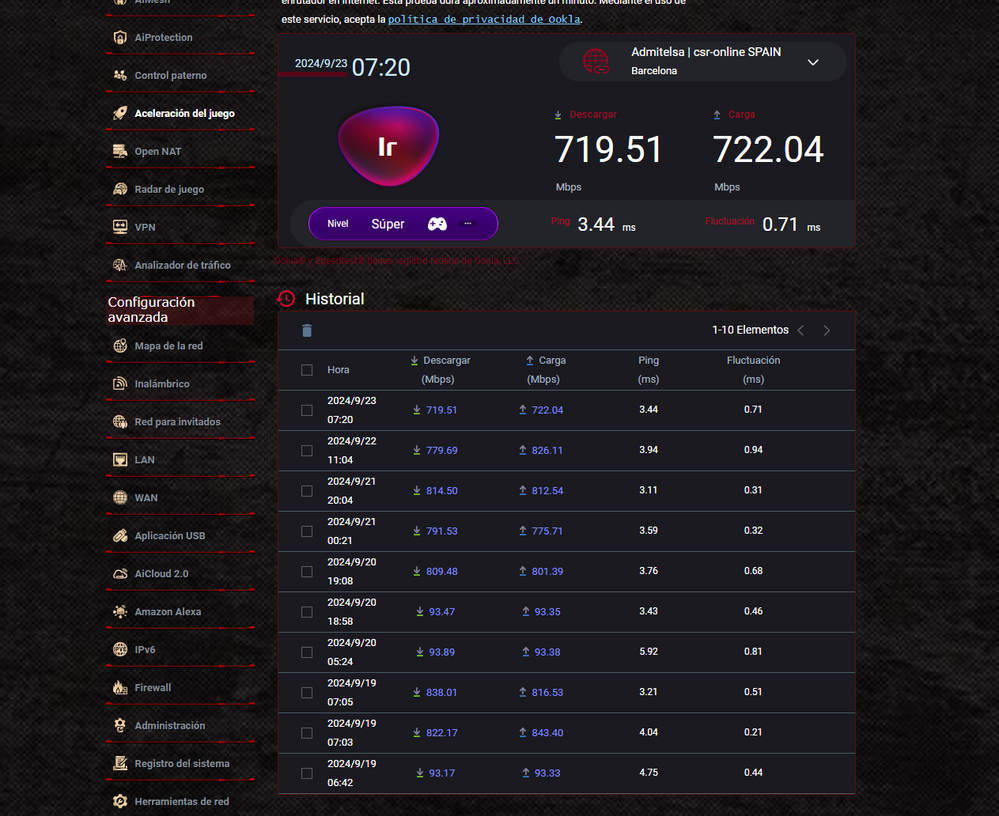
Task: Tick the select-all checkbox beside Hora
Action: point(307,370)
